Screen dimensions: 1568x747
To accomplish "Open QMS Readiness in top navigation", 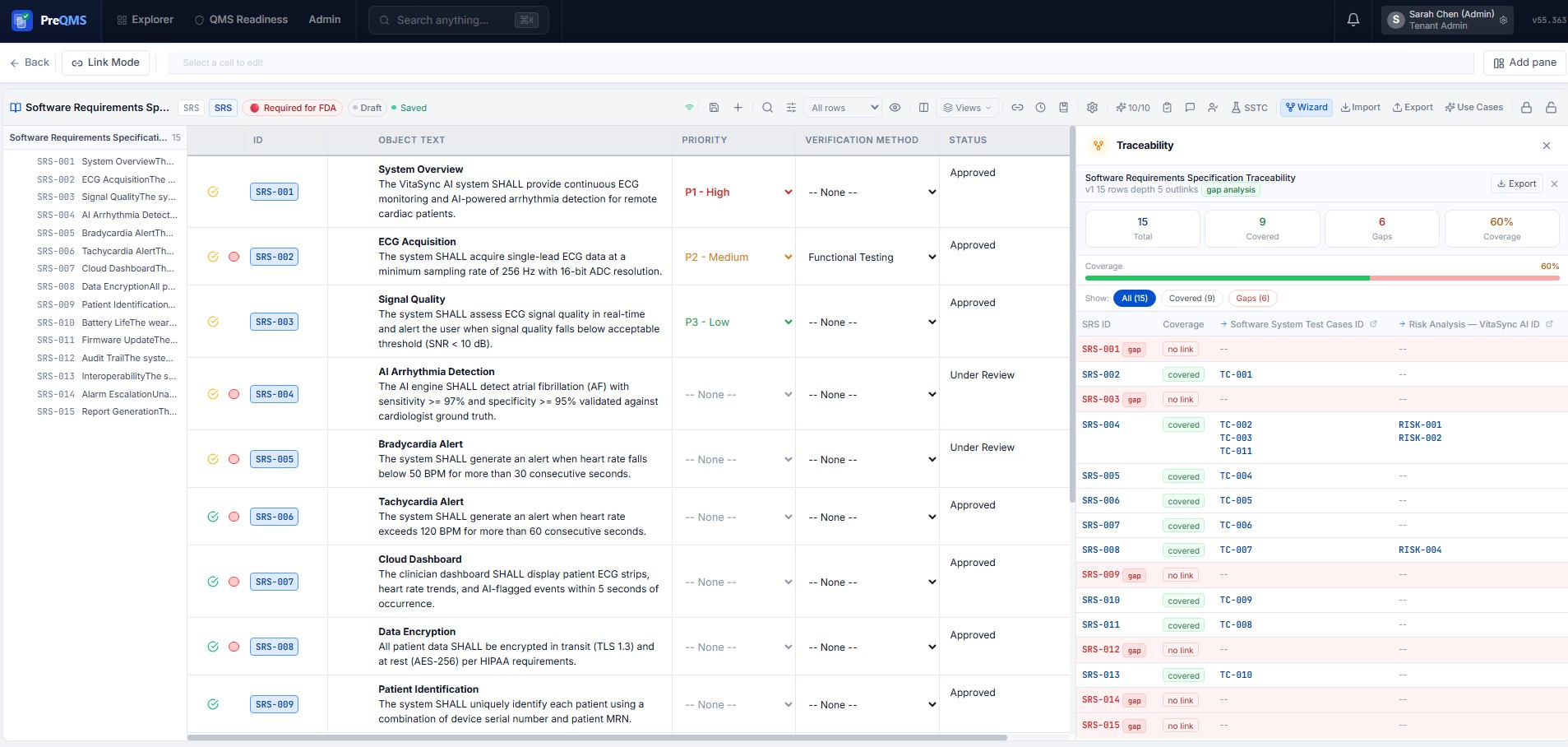I will point(241,20).
